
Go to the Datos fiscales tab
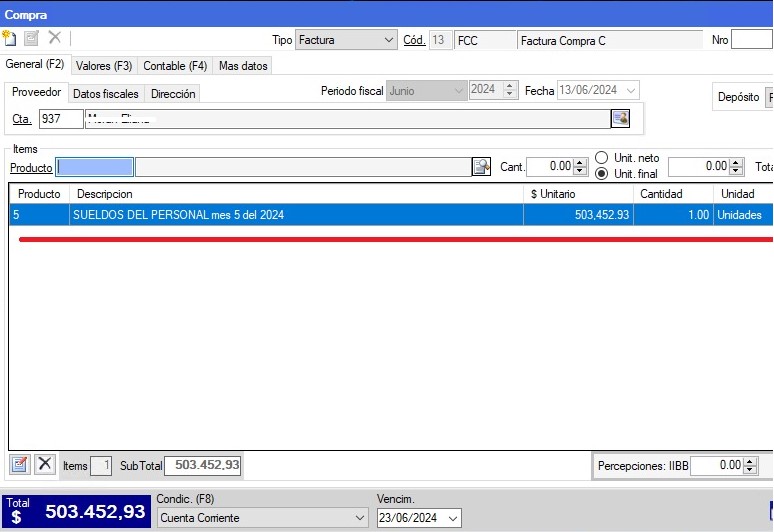106,93
